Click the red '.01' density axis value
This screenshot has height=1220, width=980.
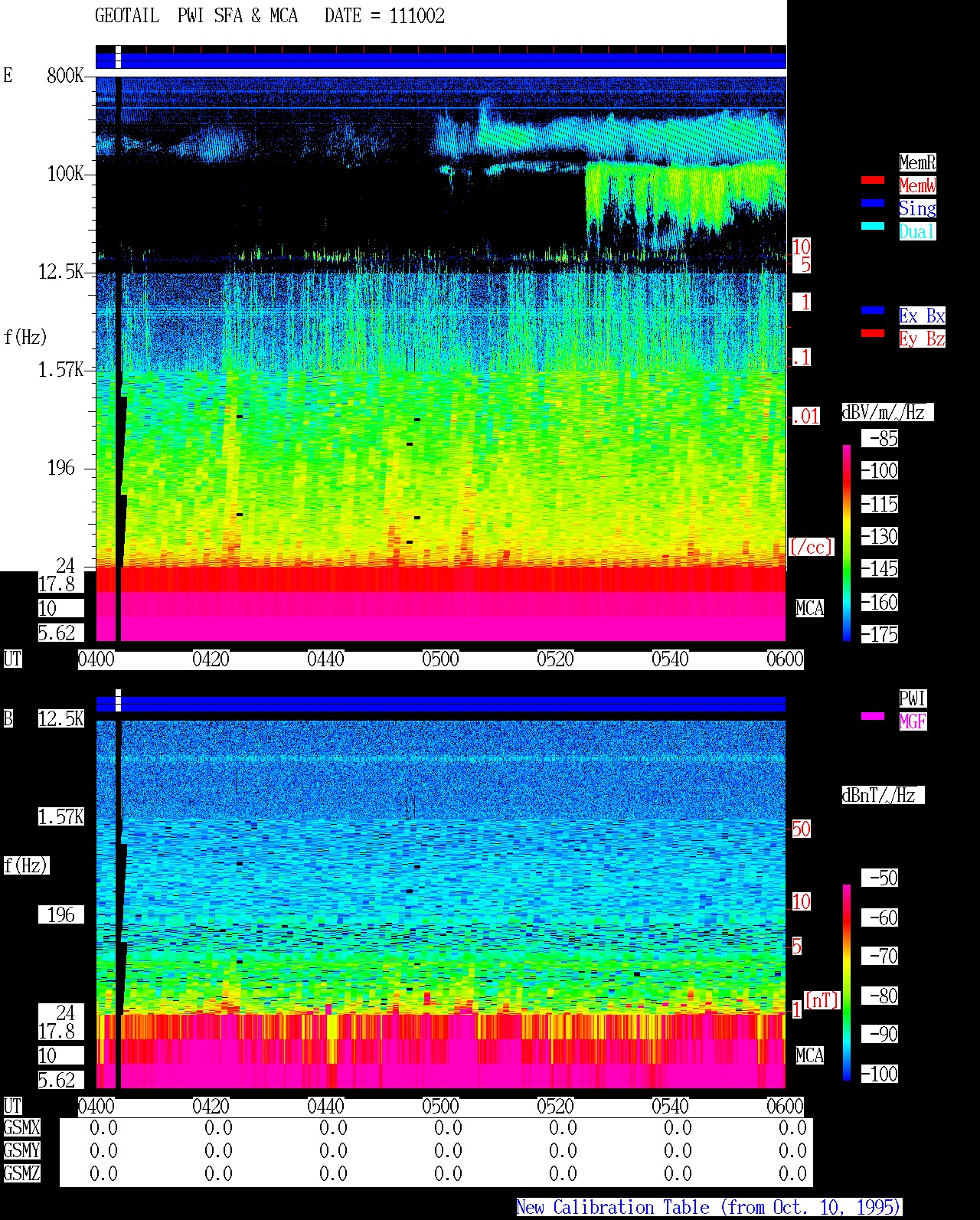[x=805, y=417]
